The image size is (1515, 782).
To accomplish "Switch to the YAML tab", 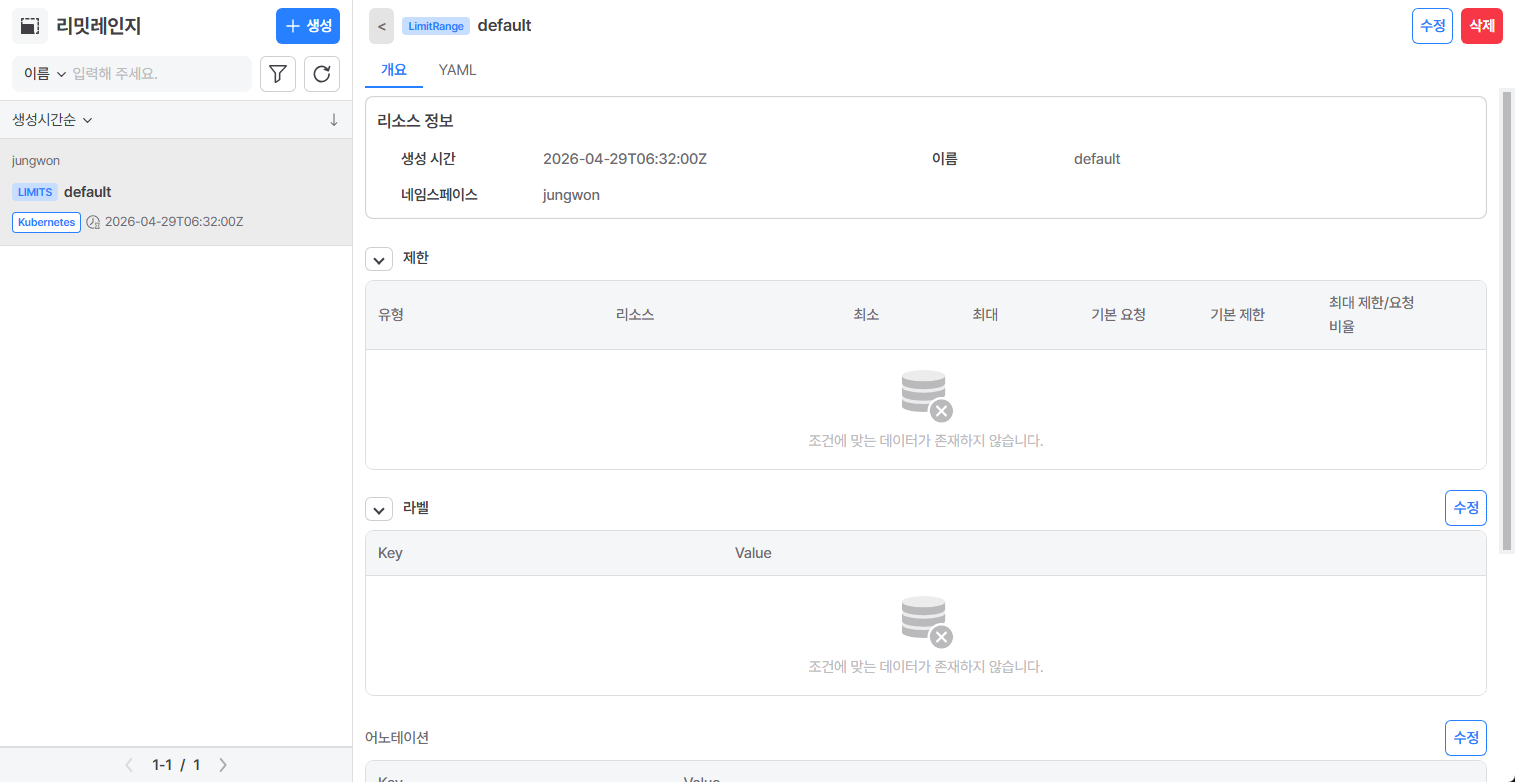I will click(457, 70).
